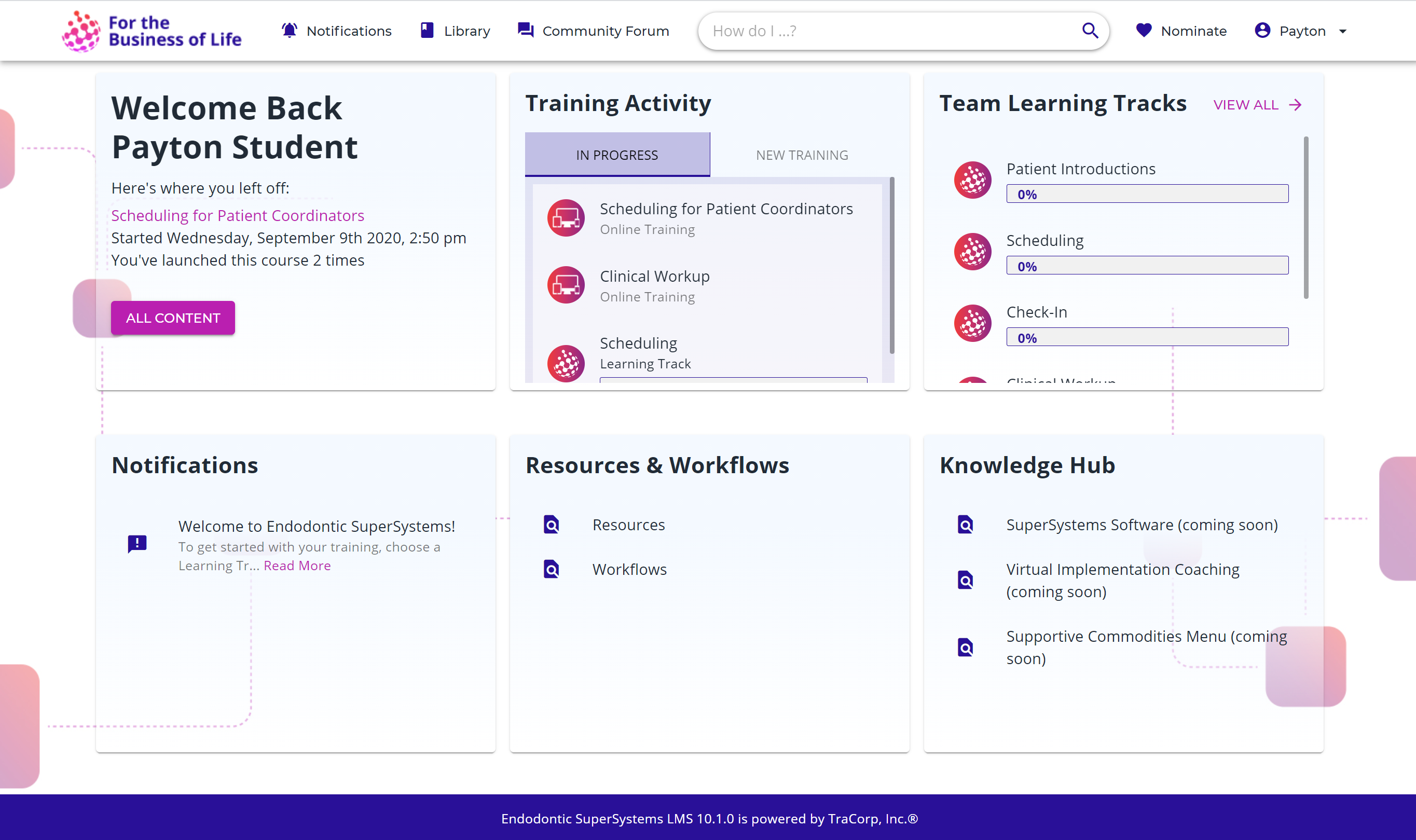This screenshot has height=840, width=1416.
Task: Click the Community Forum chat icon
Action: point(525,31)
